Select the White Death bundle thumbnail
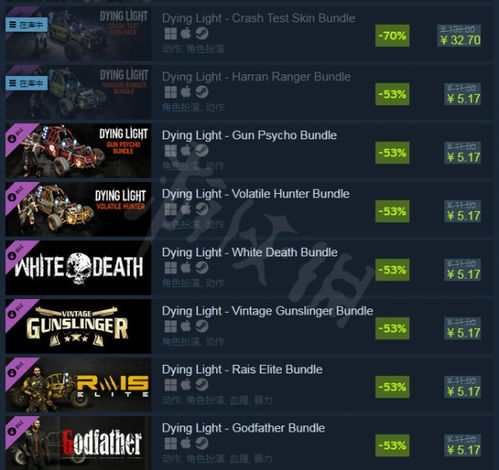499x470 pixels. 78,267
